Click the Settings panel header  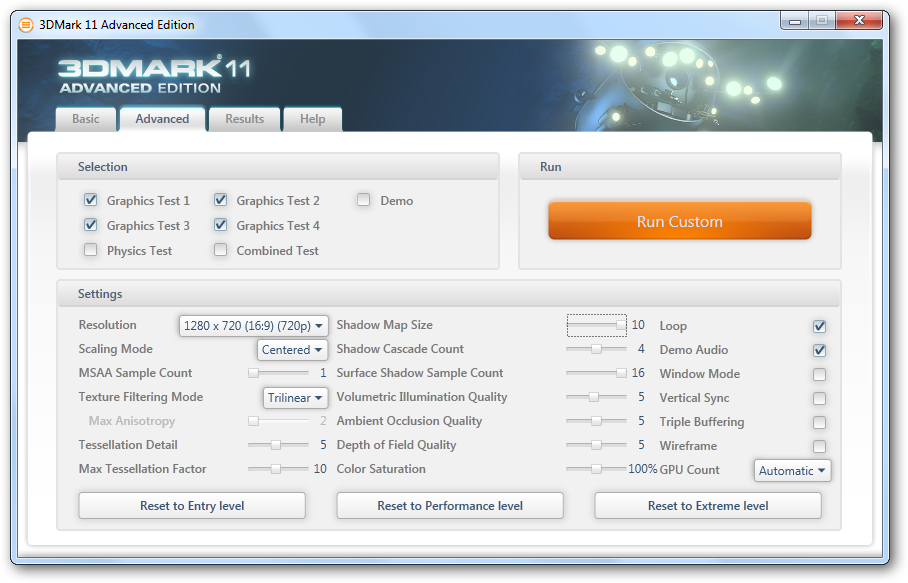pyautogui.click(x=449, y=294)
